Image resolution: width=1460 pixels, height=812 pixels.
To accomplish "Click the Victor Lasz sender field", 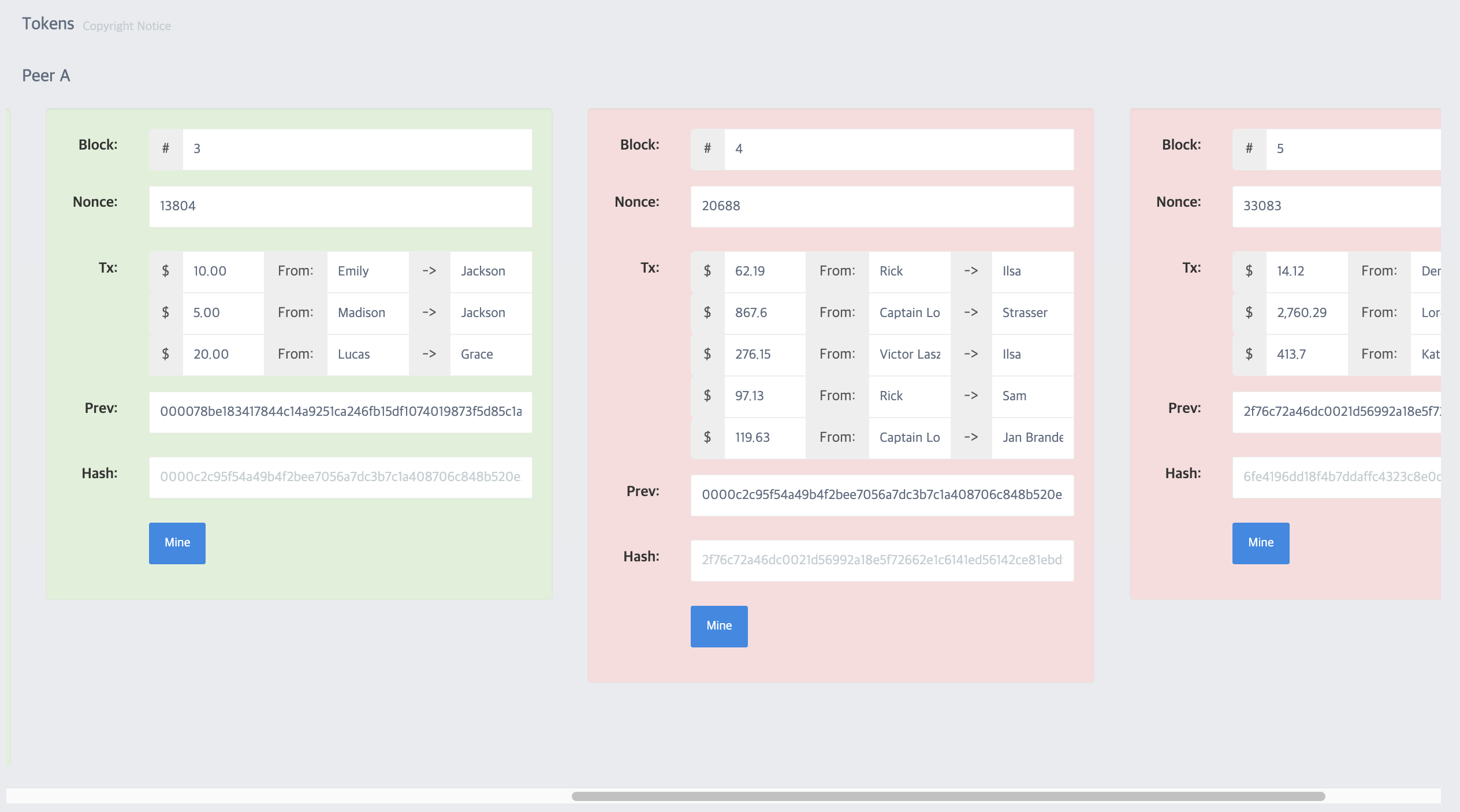I will pos(909,355).
